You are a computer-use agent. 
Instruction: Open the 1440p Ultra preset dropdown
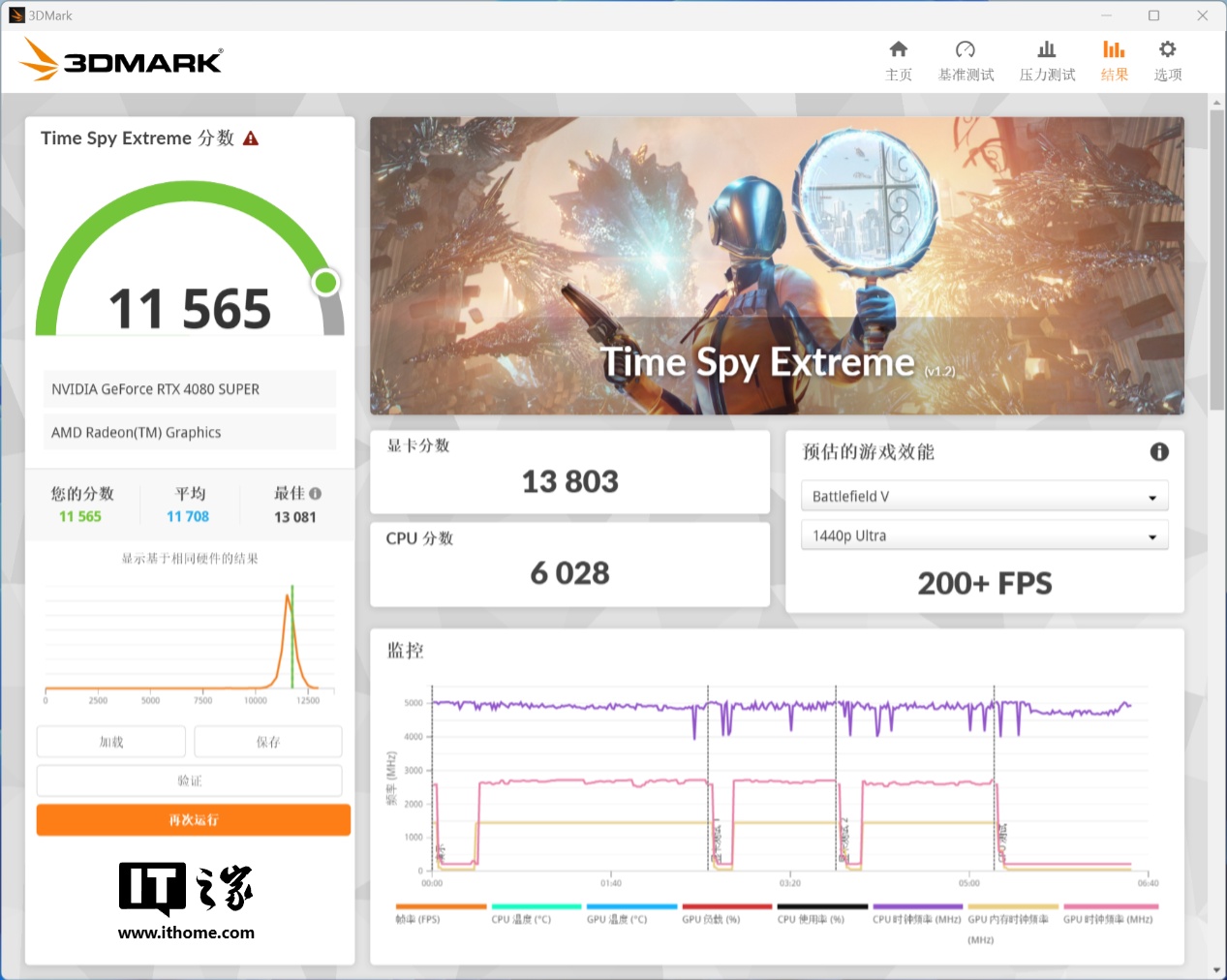click(984, 535)
